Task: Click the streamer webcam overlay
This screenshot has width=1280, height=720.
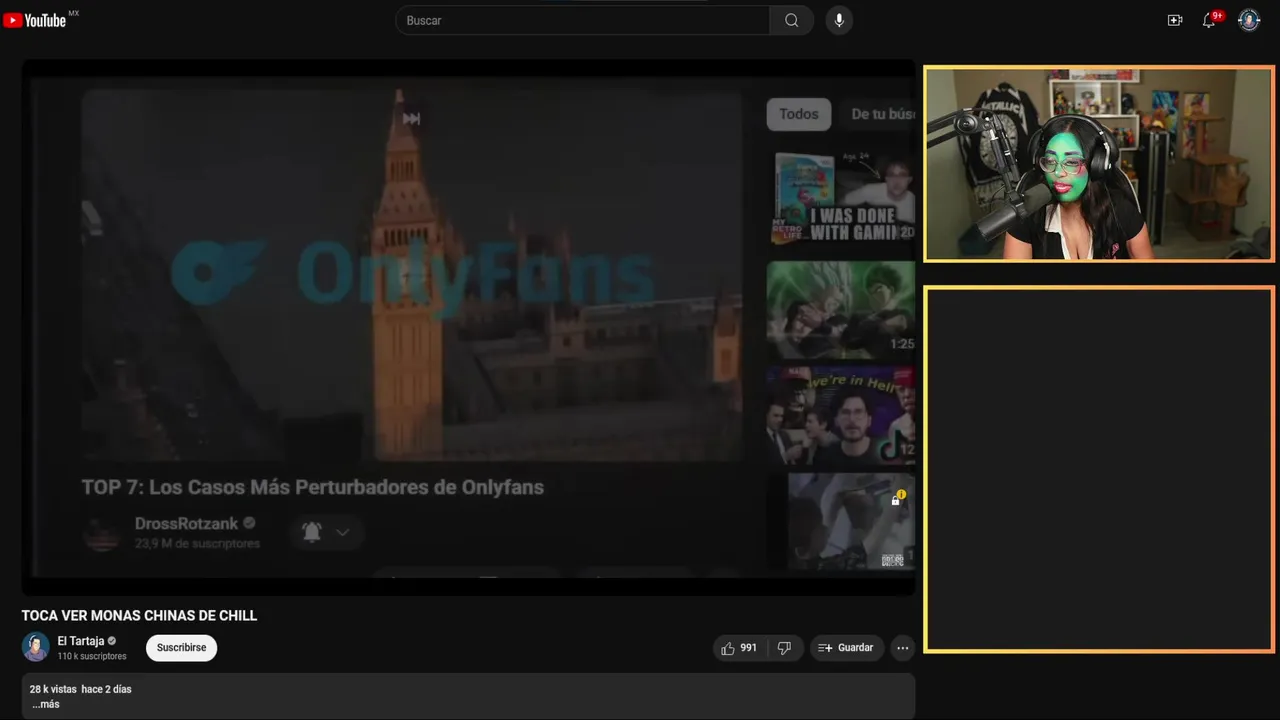Action: (1099, 164)
